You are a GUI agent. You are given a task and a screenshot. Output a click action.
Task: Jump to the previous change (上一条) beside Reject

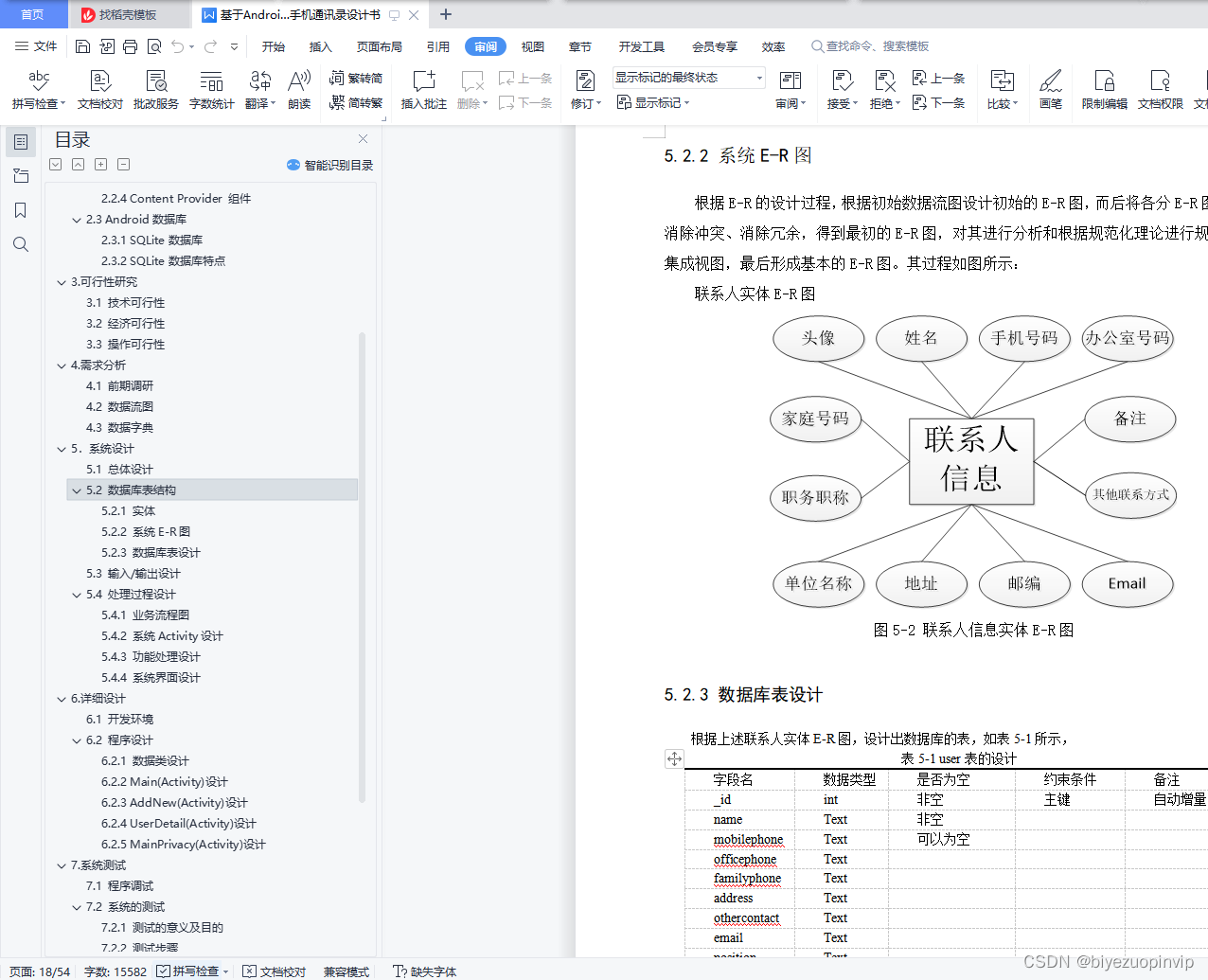[938, 79]
